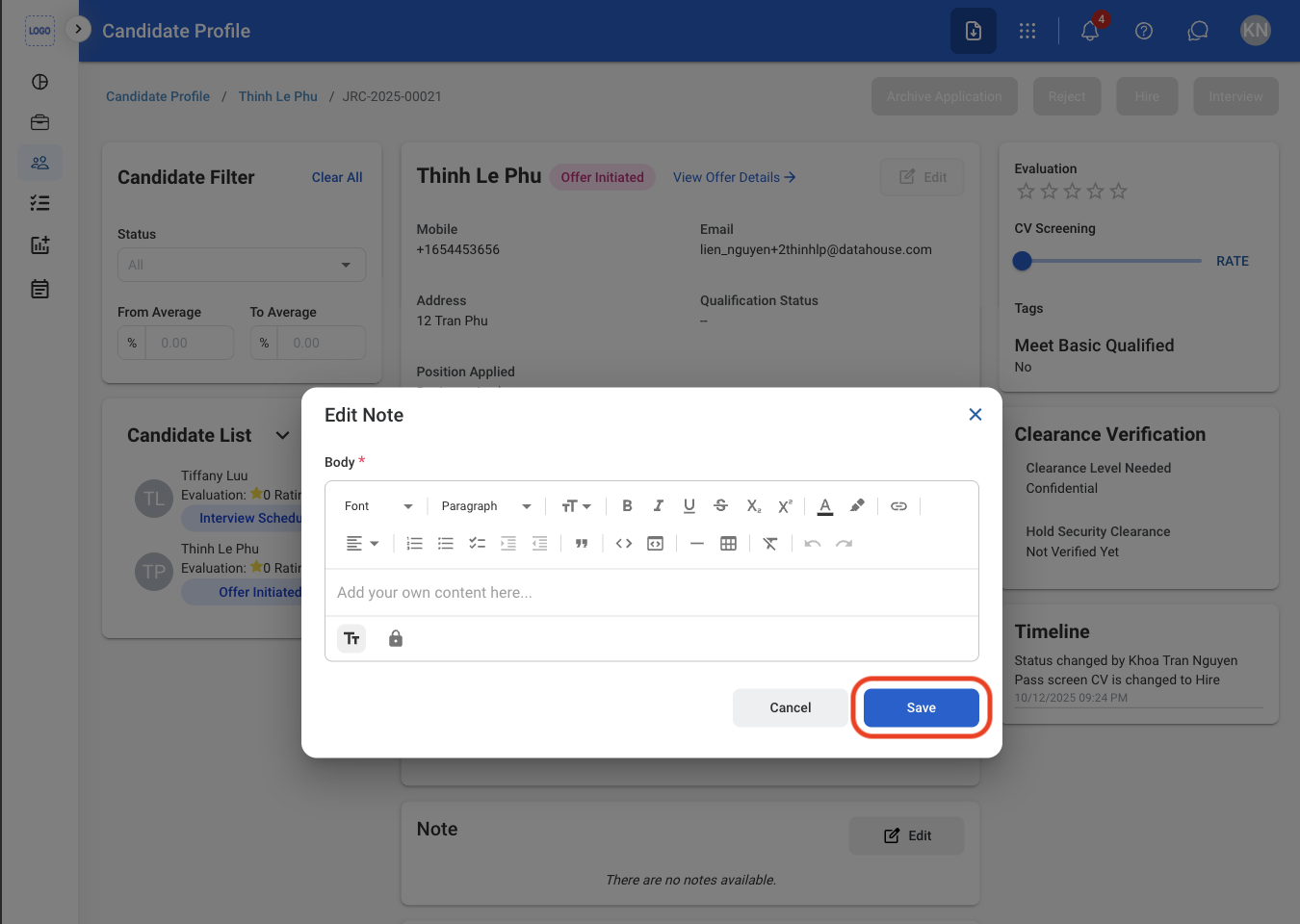Toggle the editor toolbar with Tt button
This screenshot has height=924, width=1300.
(x=351, y=638)
